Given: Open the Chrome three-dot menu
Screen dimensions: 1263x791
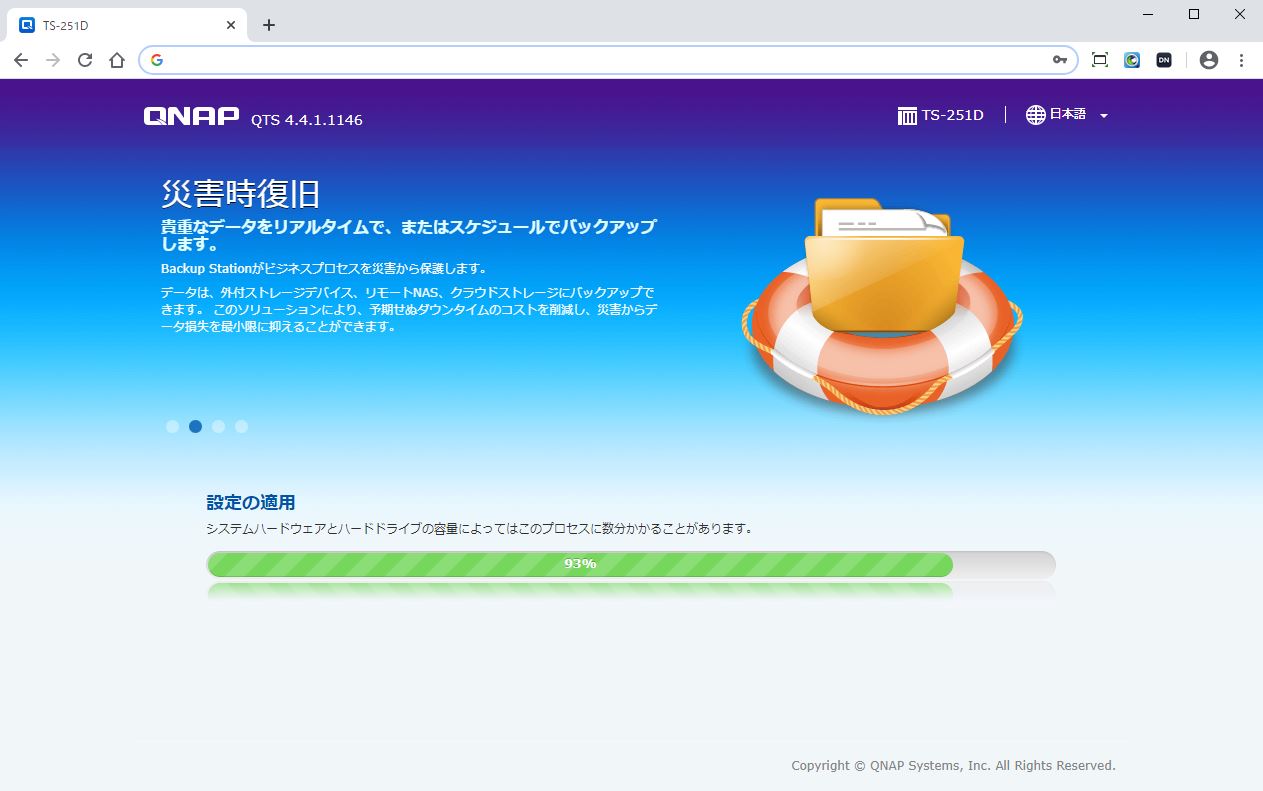Looking at the screenshot, I should coord(1241,60).
